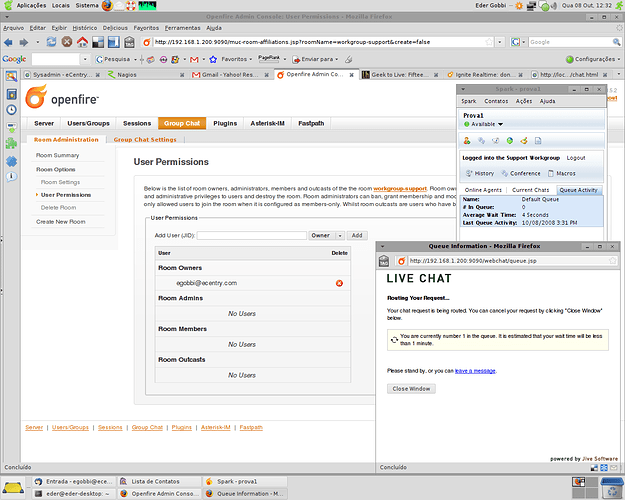Go to home page via house icon
This screenshot has height=500, width=625.
coord(83,42)
